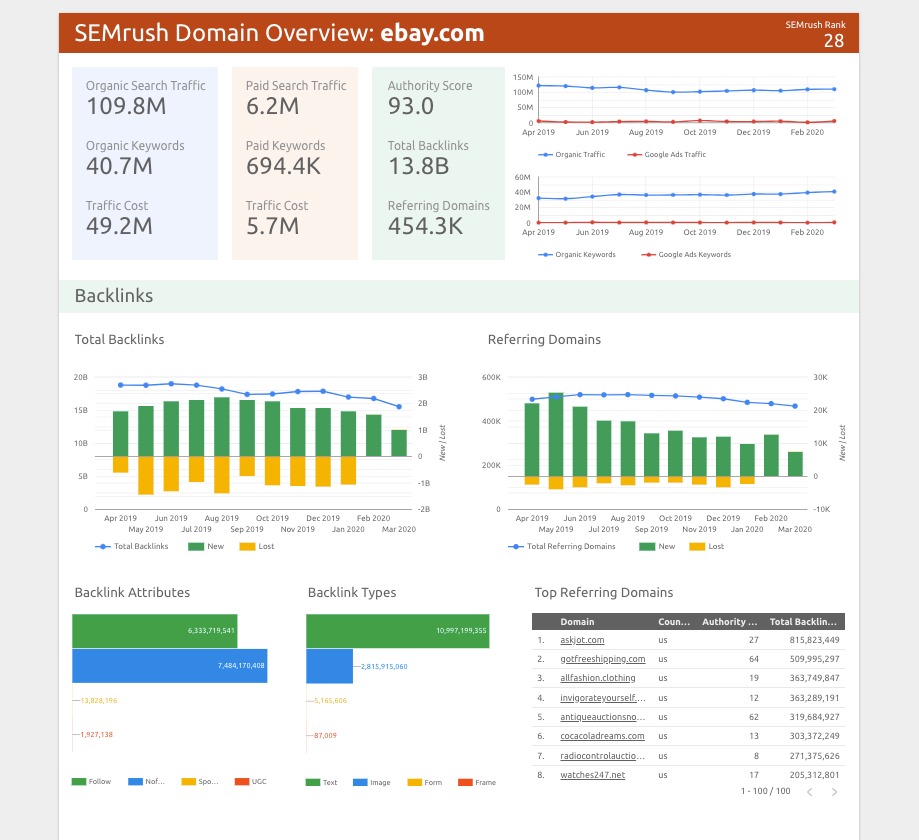Click the Image legend swatch
The height and width of the screenshot is (840, 919).
click(360, 783)
